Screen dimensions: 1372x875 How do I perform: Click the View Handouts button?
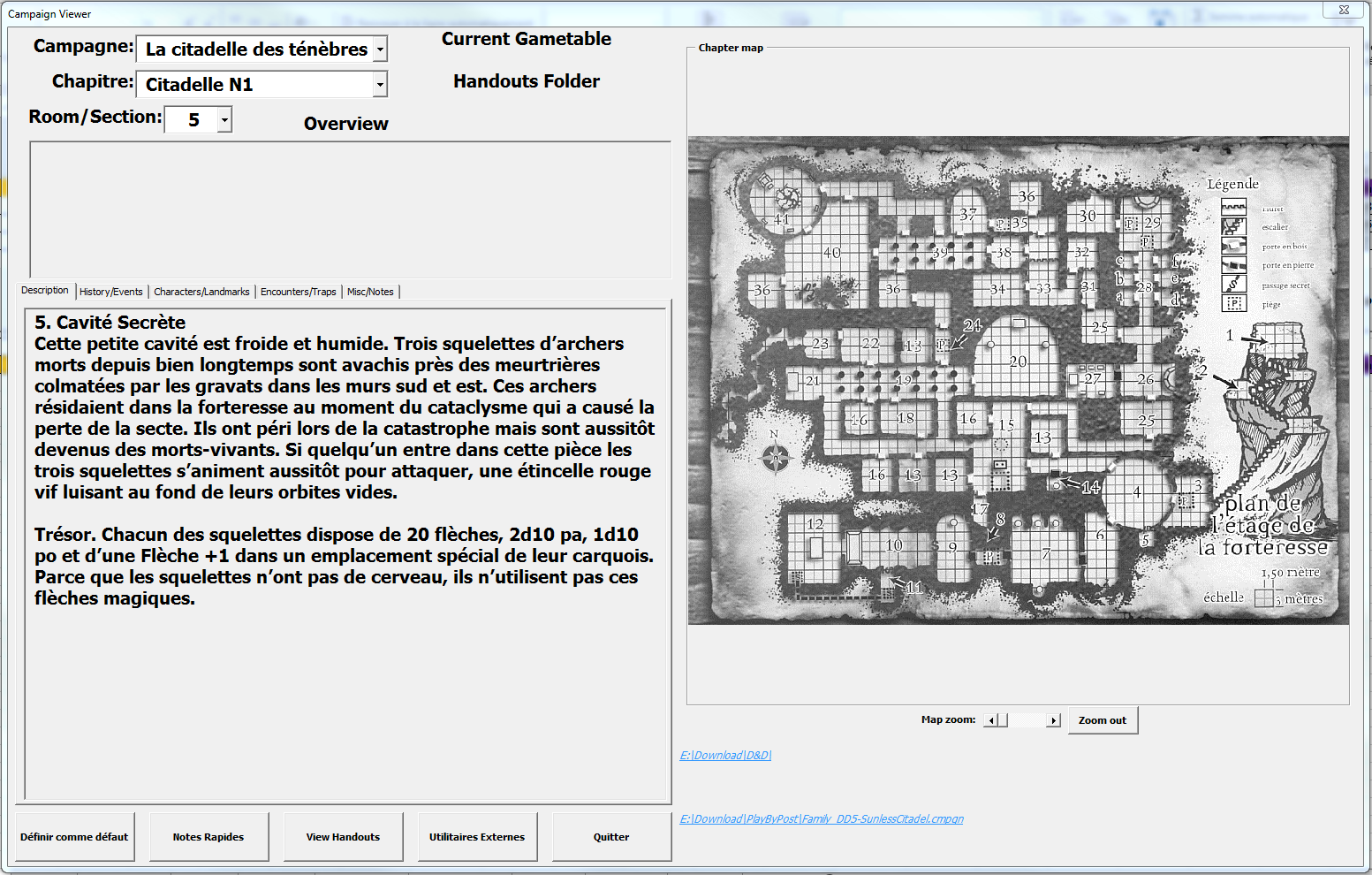point(343,837)
